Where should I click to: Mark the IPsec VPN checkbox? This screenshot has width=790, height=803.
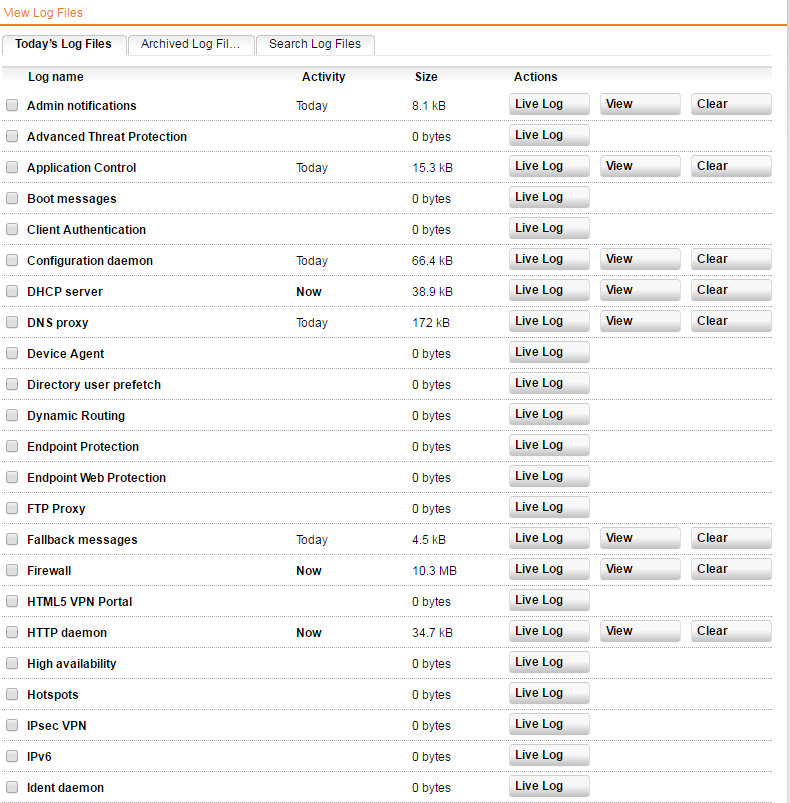(x=12, y=726)
